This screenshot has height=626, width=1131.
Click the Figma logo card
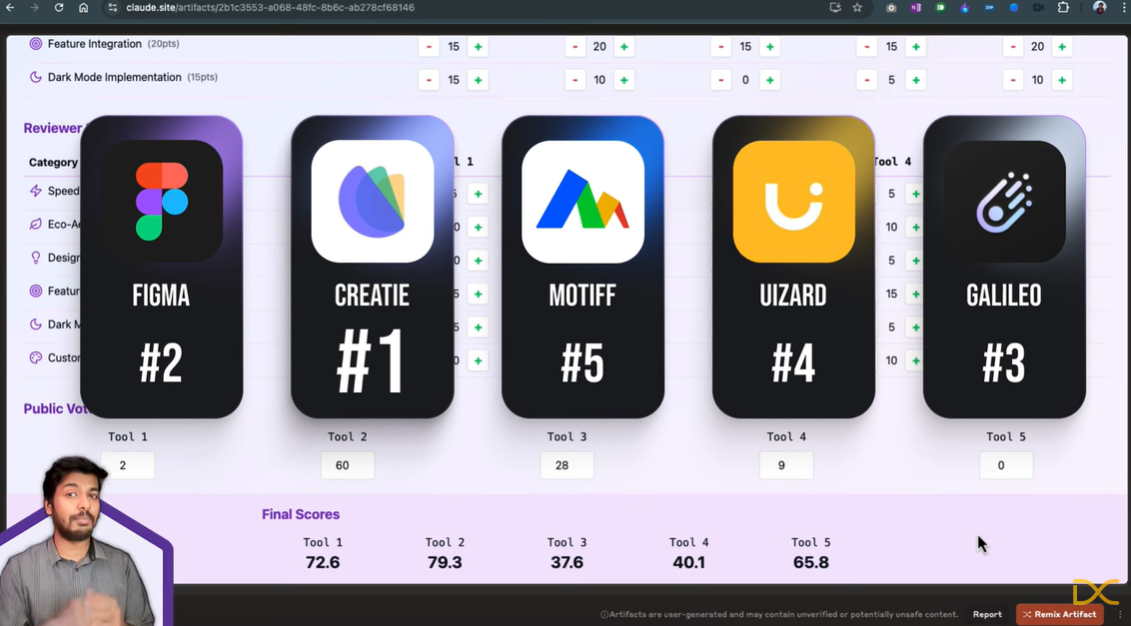[x=162, y=267]
